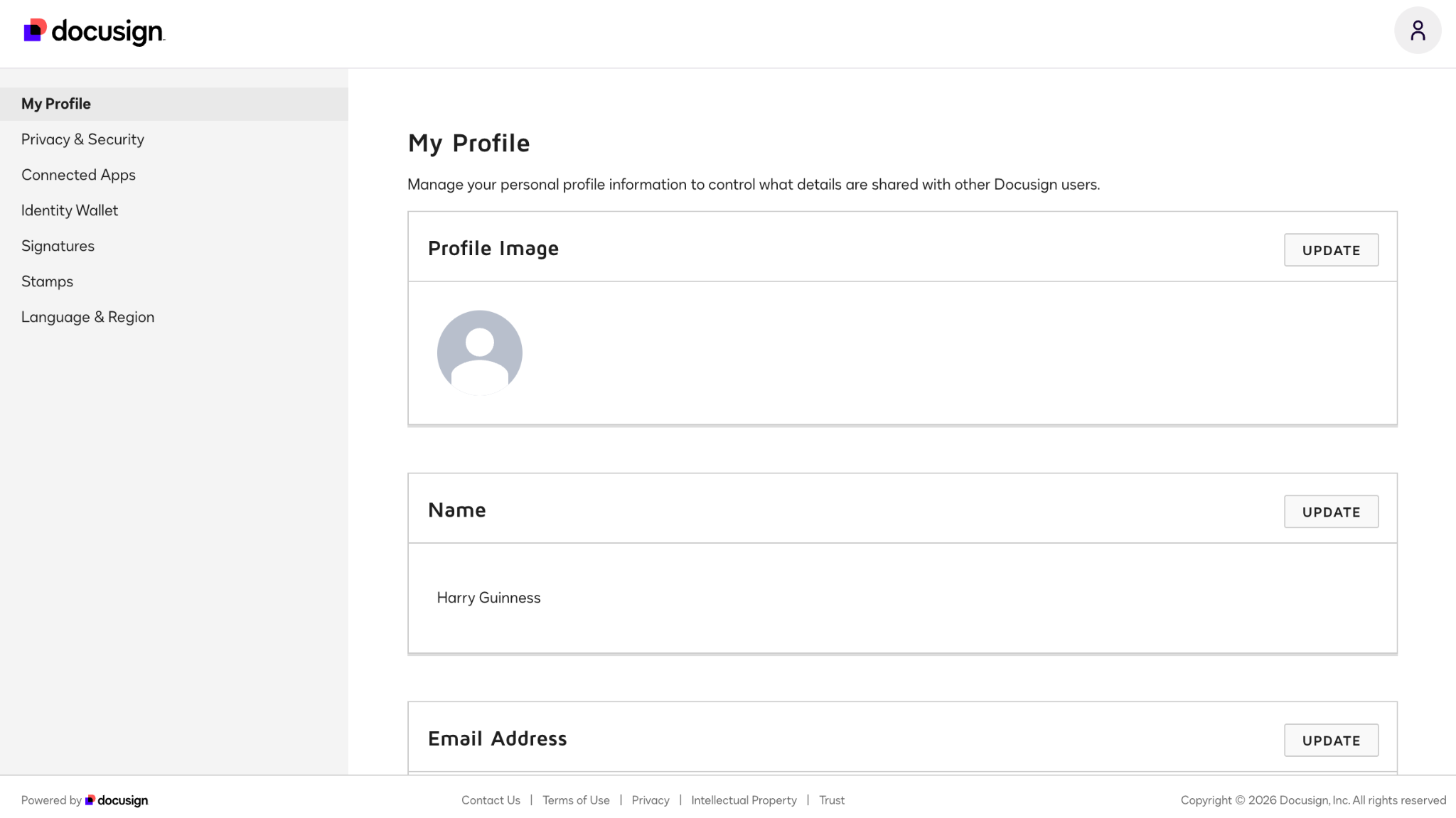Click the Email Address section title
Screen dimensions: 1456x818
tap(498, 738)
